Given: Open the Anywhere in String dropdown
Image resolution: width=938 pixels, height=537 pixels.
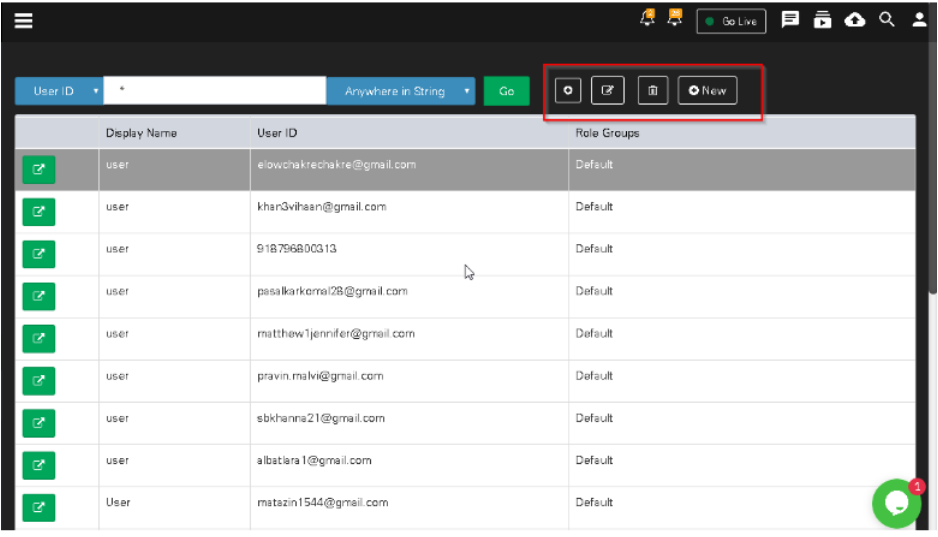Looking at the screenshot, I should tap(401, 91).
